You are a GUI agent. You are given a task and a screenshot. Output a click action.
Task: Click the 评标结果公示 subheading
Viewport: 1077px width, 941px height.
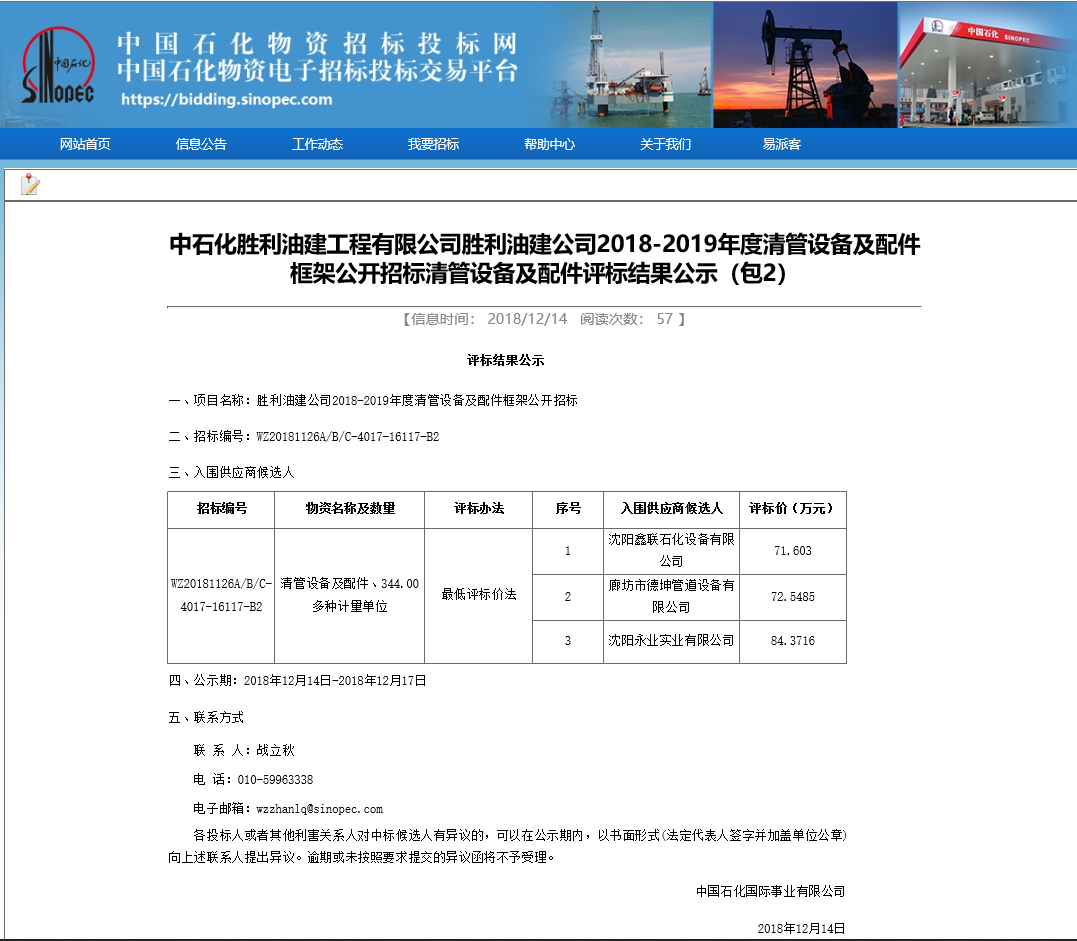pyautogui.click(x=506, y=360)
